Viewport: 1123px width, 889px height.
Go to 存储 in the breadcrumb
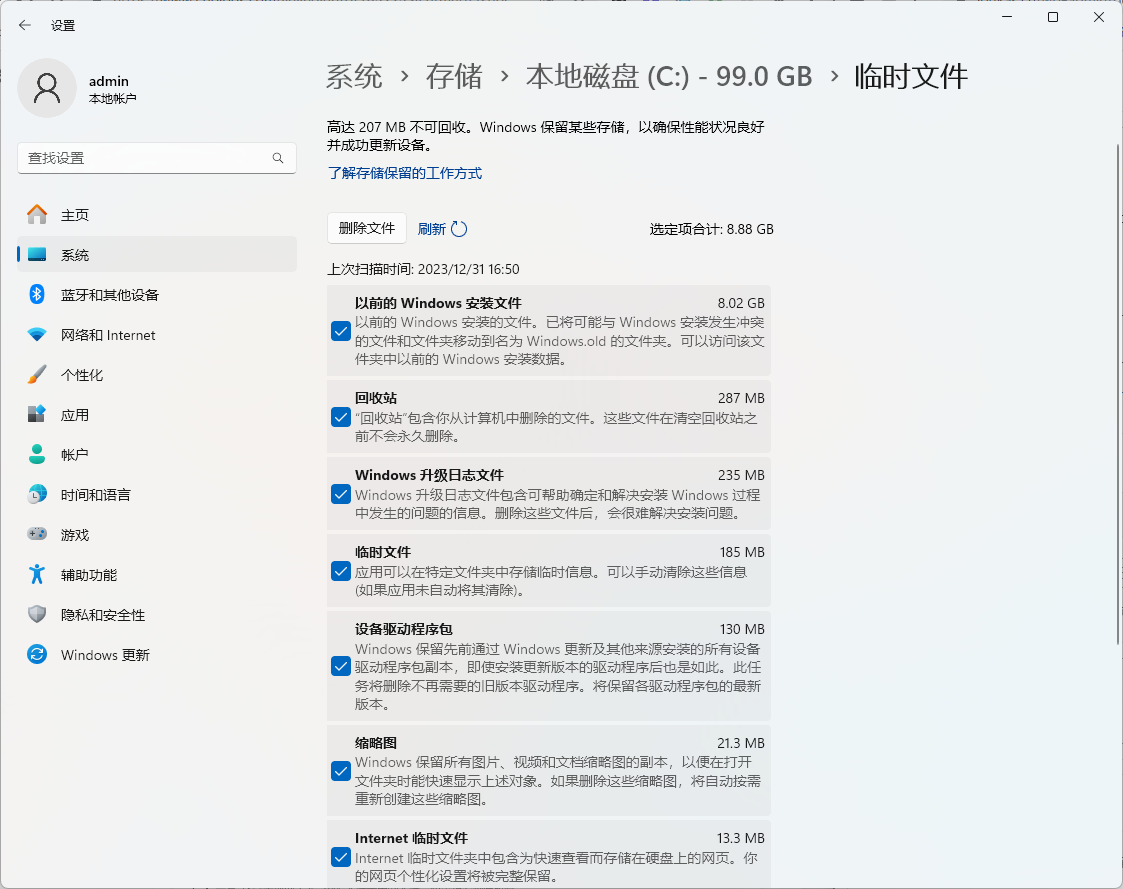[x=454, y=77]
